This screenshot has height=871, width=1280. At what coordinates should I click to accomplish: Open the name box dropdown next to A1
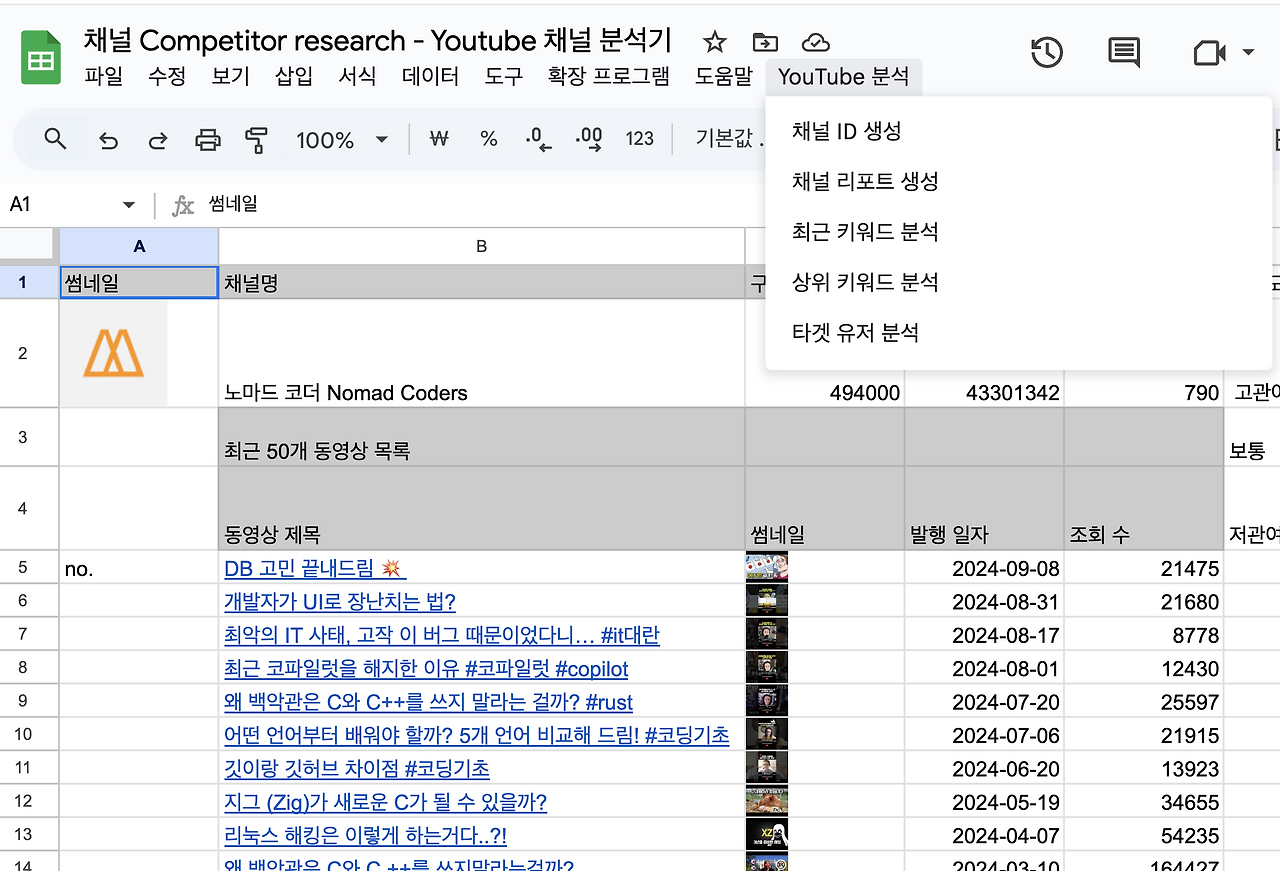click(x=128, y=204)
